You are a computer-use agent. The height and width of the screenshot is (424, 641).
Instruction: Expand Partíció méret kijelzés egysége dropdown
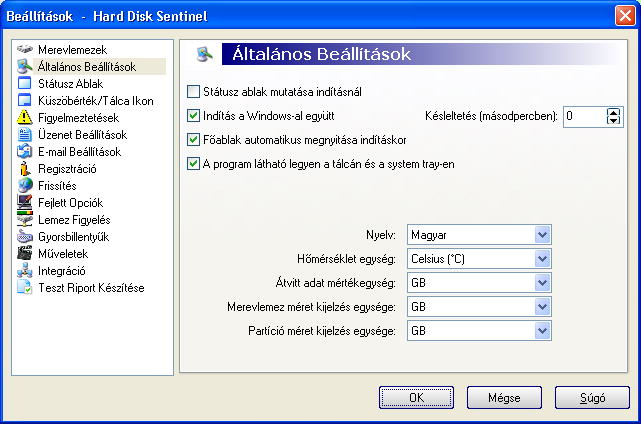tap(542, 331)
